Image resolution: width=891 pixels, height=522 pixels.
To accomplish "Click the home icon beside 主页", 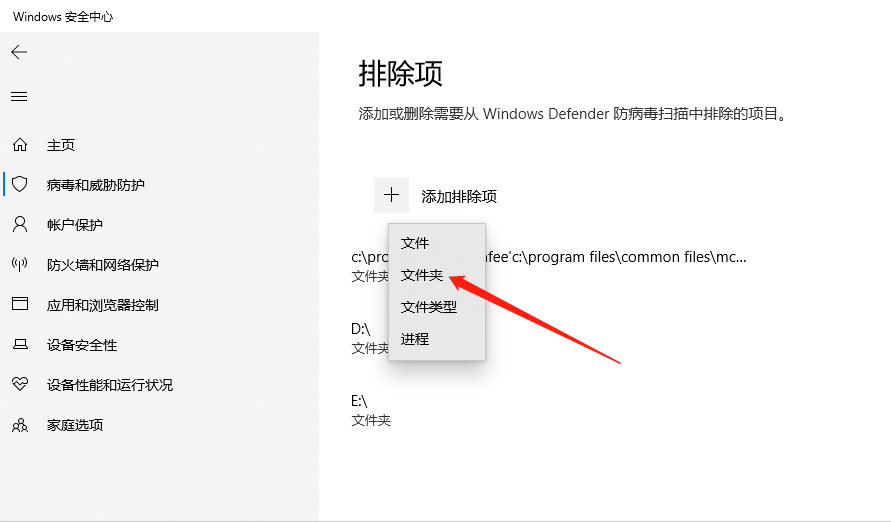I will click(20, 145).
